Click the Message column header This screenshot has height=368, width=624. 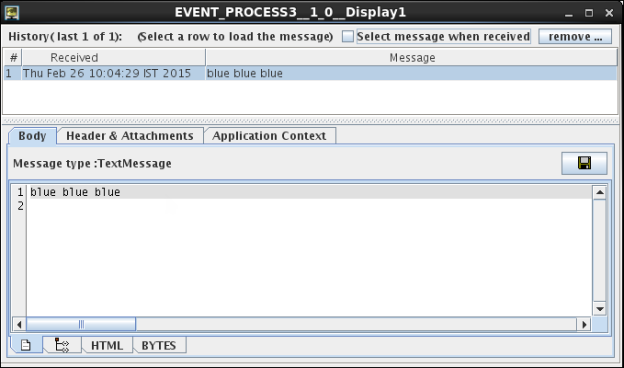click(x=411, y=58)
